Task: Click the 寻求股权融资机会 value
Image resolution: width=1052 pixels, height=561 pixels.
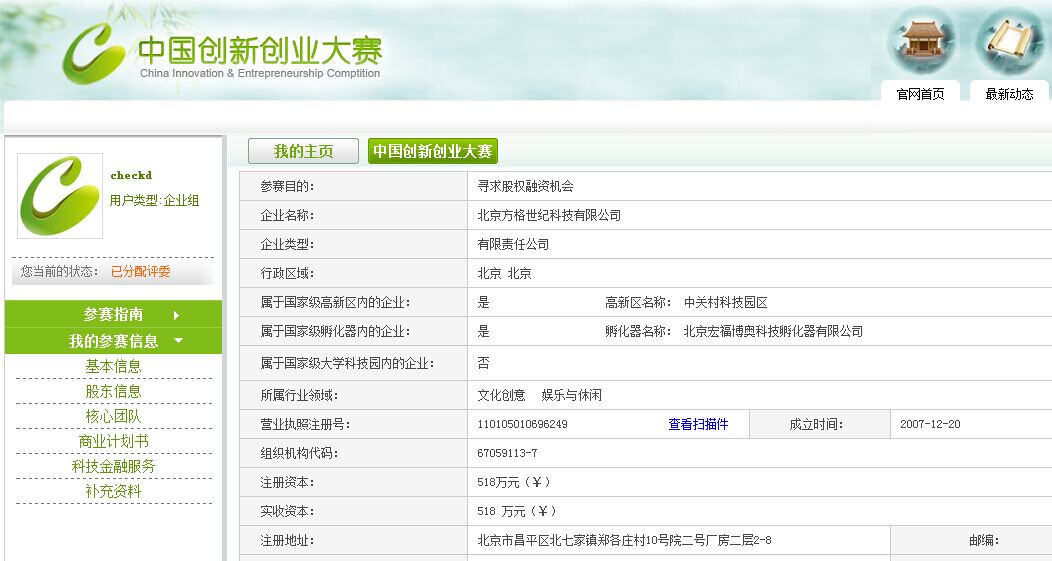Action: (x=525, y=186)
